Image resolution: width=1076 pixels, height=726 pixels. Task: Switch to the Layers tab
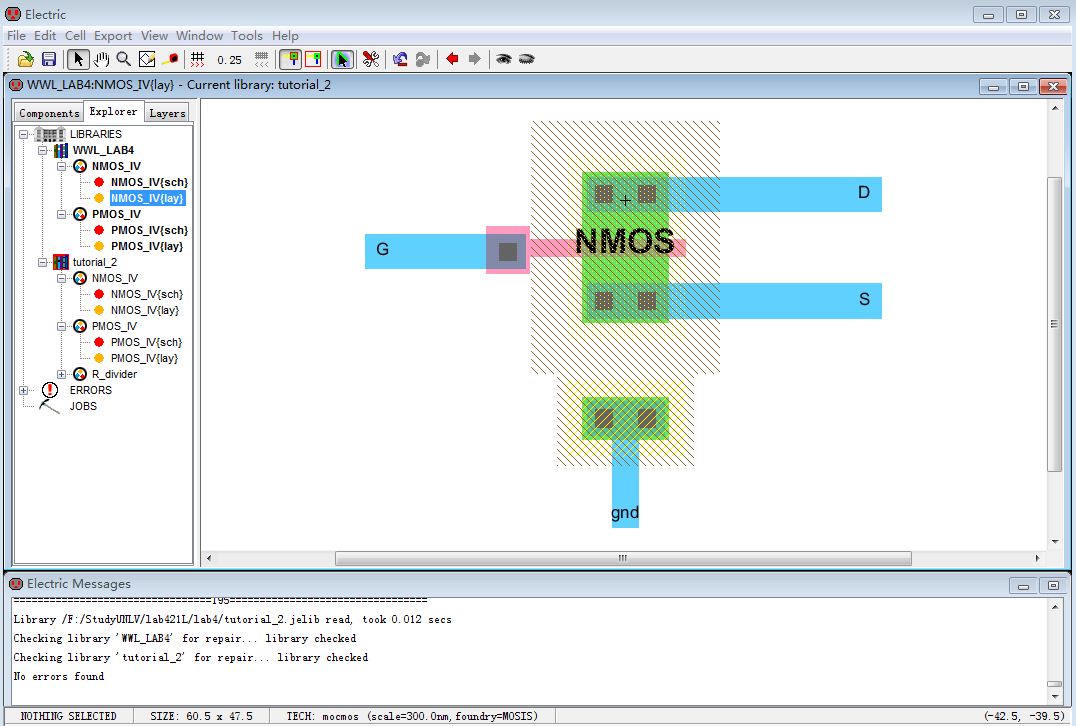167,113
